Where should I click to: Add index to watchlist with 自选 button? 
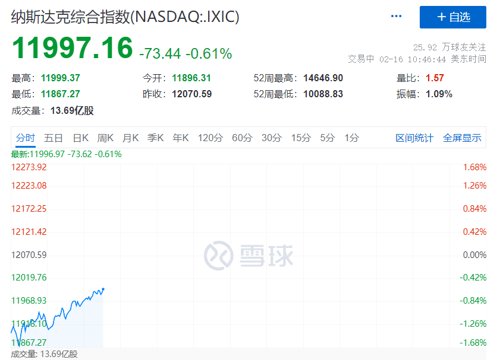pos(453,17)
